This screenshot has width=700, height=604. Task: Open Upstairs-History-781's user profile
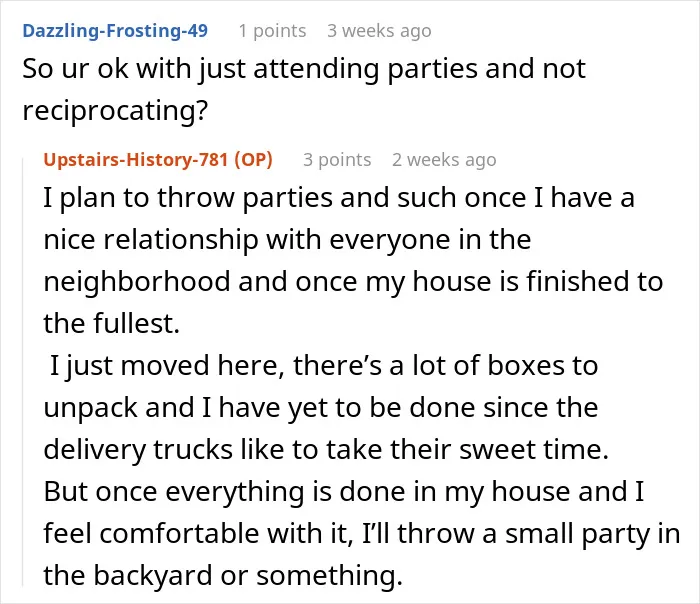click(x=137, y=159)
